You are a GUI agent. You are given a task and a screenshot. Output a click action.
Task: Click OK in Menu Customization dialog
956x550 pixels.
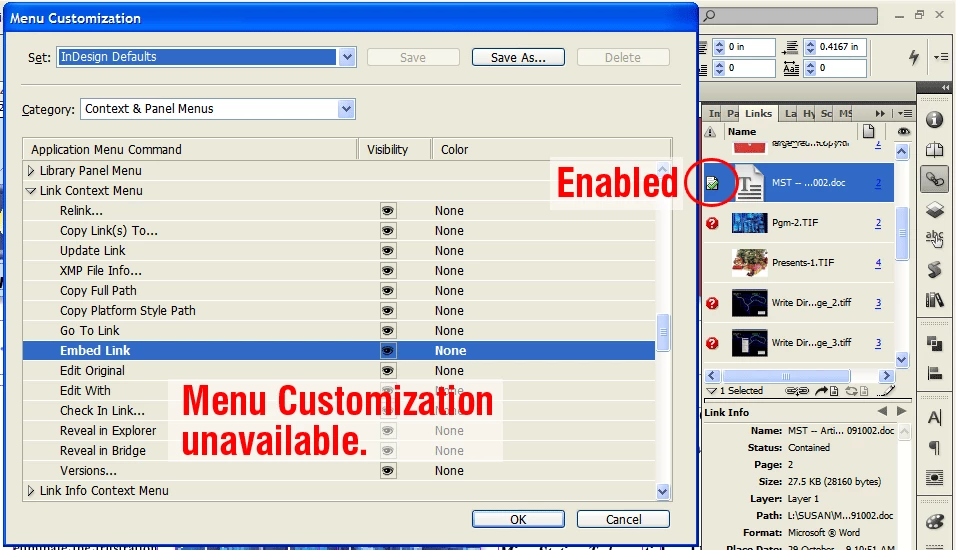tap(518, 520)
